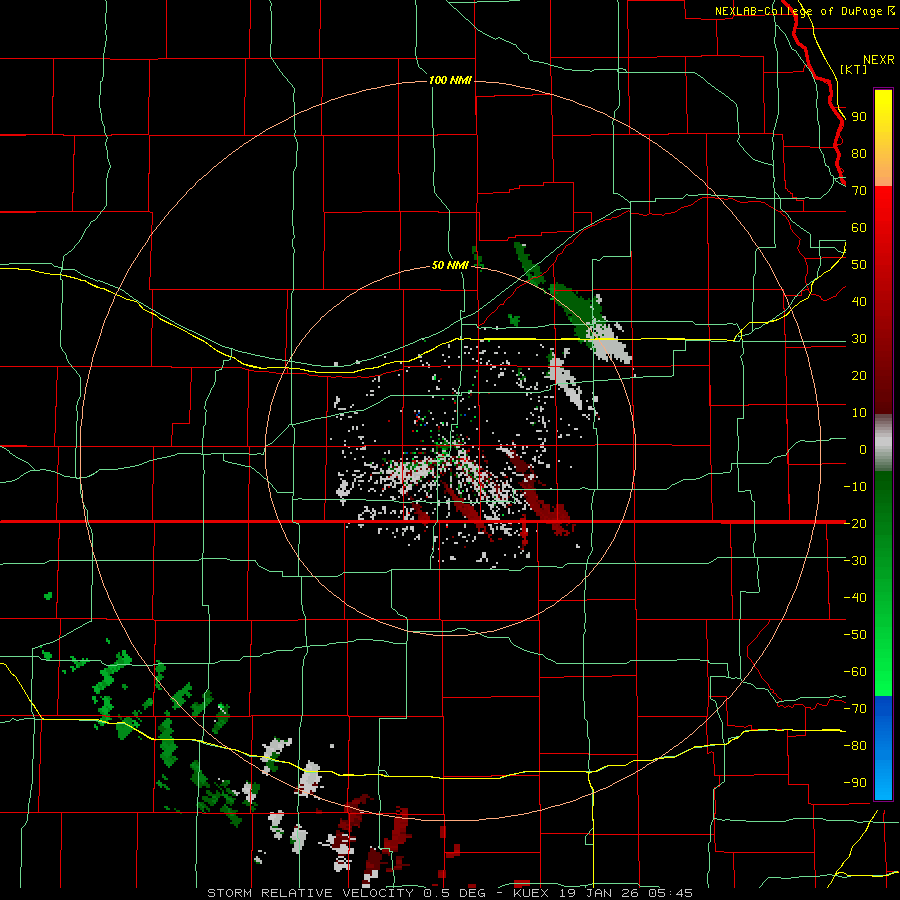
Task: Click the 100 NMI range ring label
Action: [451, 80]
